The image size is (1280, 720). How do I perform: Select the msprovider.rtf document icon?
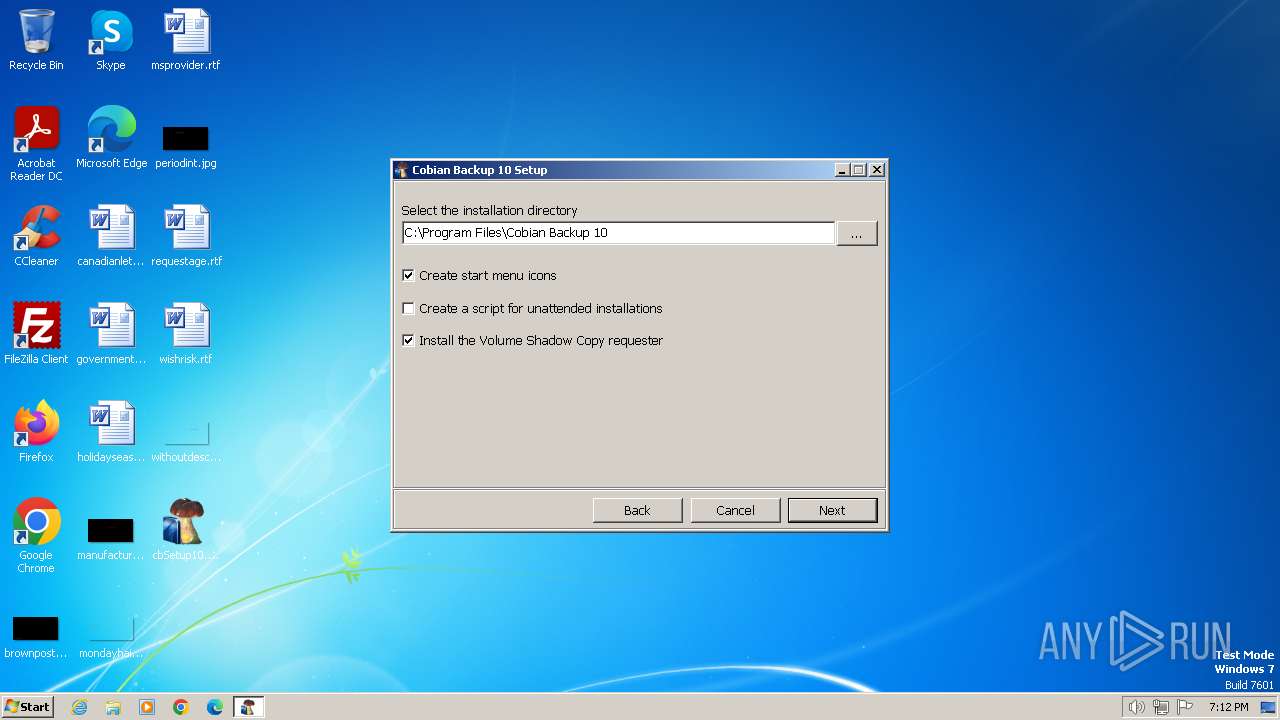[x=186, y=40]
